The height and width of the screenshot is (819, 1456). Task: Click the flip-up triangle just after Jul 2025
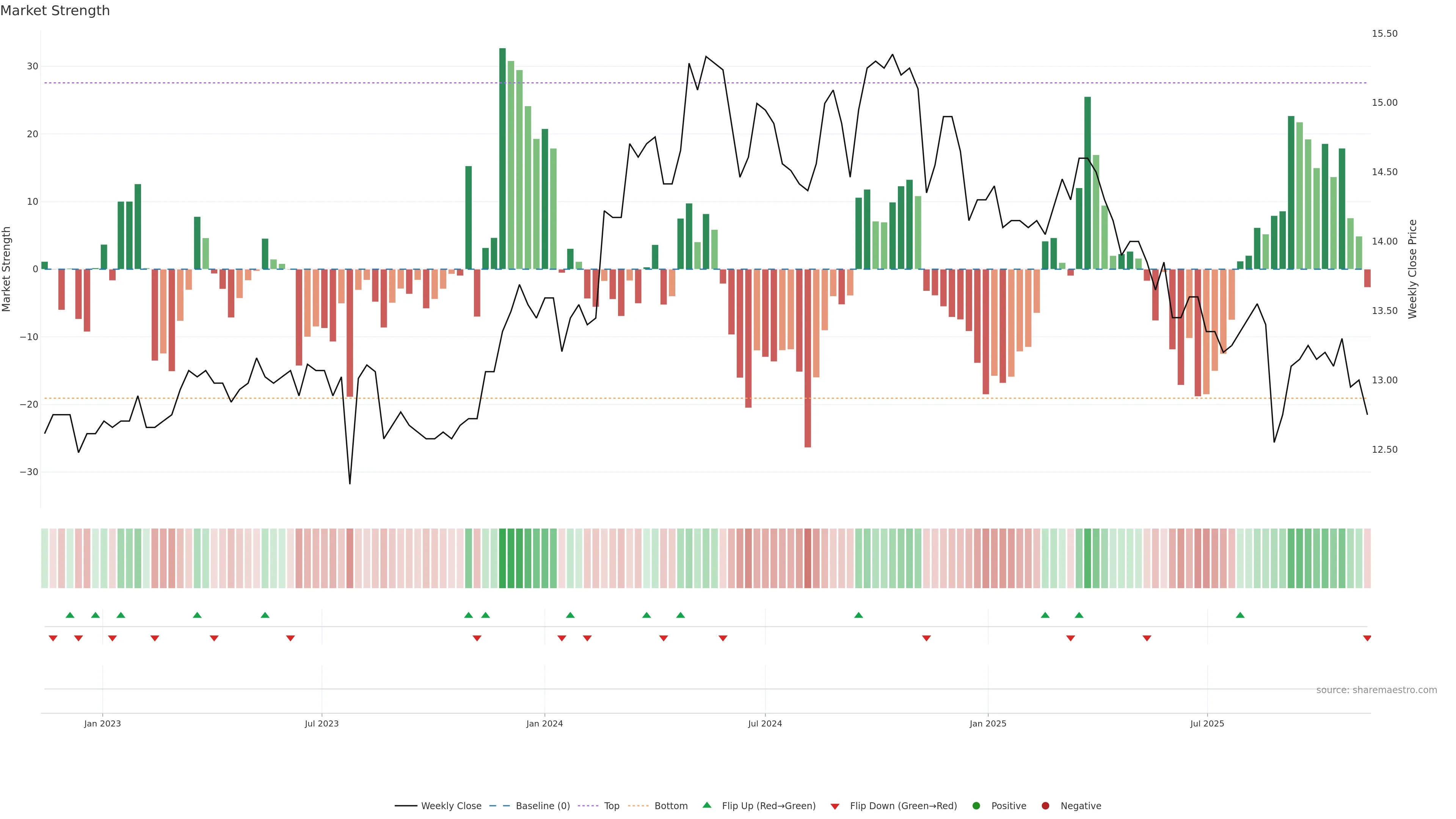(x=1240, y=615)
